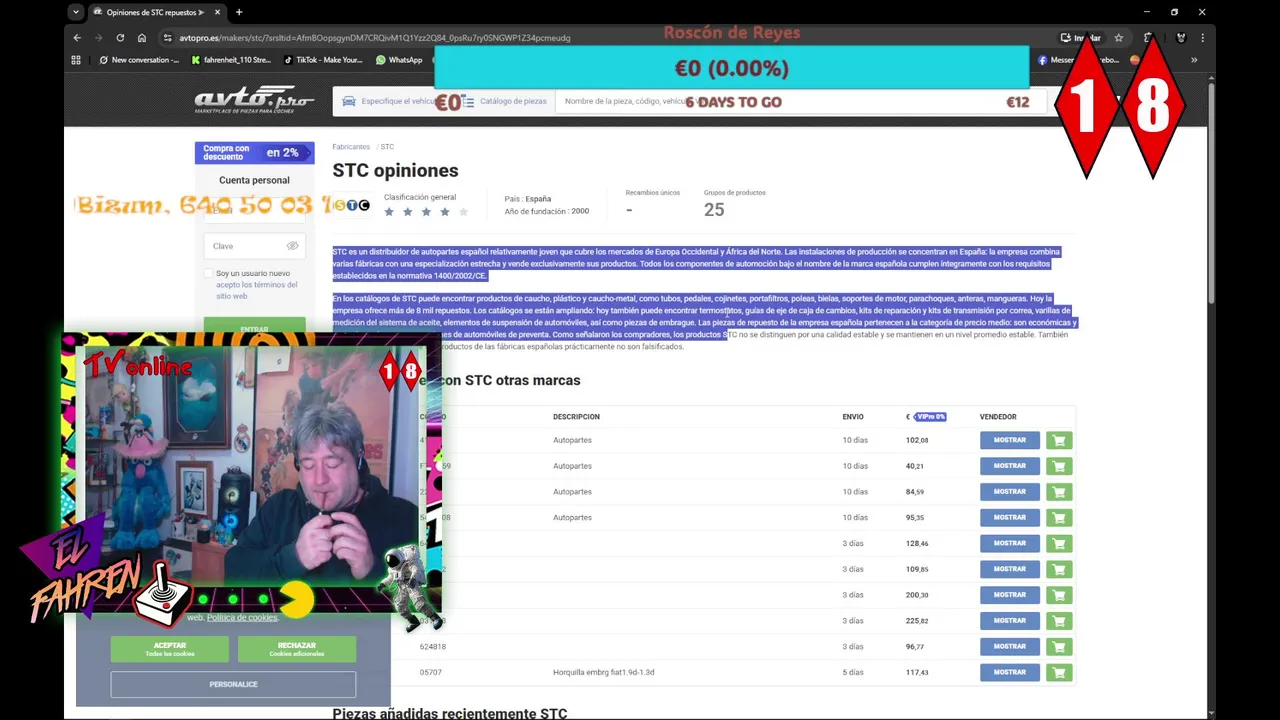Reload the avtopro.es page
Viewport: 1280px width, 720px height.
pos(120,38)
